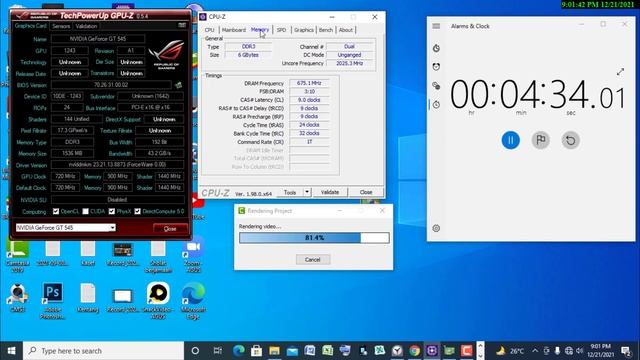Open Google Chrome from the taskbar

tap(415, 351)
